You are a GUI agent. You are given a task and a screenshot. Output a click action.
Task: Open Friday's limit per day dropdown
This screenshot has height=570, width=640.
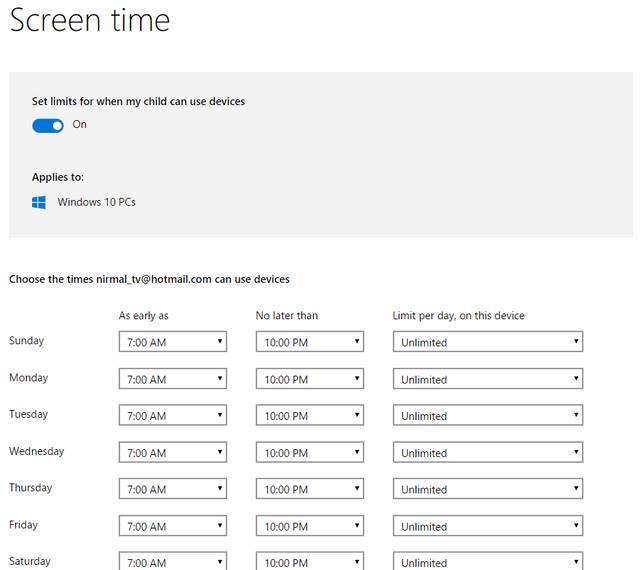pos(488,526)
